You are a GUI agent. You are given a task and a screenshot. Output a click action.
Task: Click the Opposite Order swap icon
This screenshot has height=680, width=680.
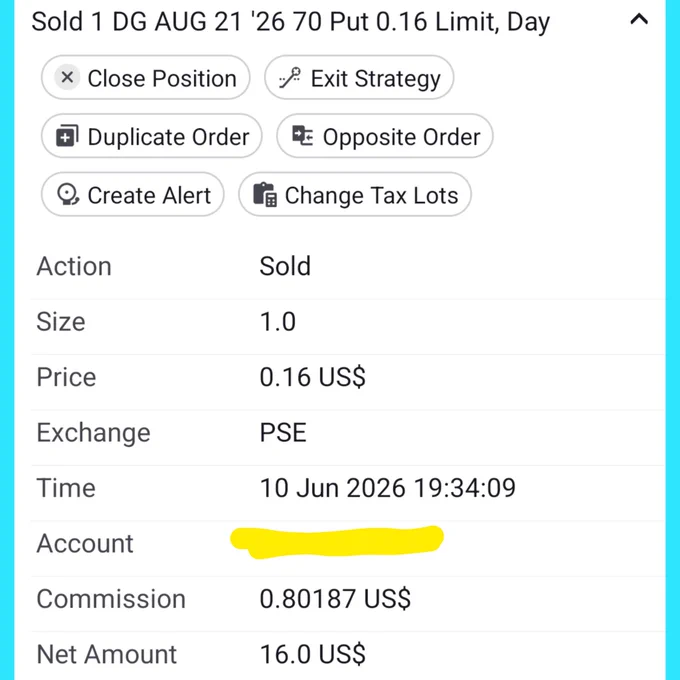(302, 136)
